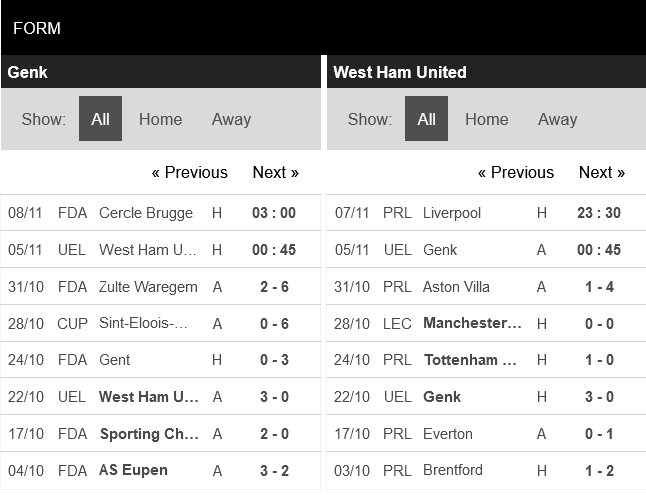Open West Ham's Previous matches page
The image size is (646, 501).
[x=515, y=172]
